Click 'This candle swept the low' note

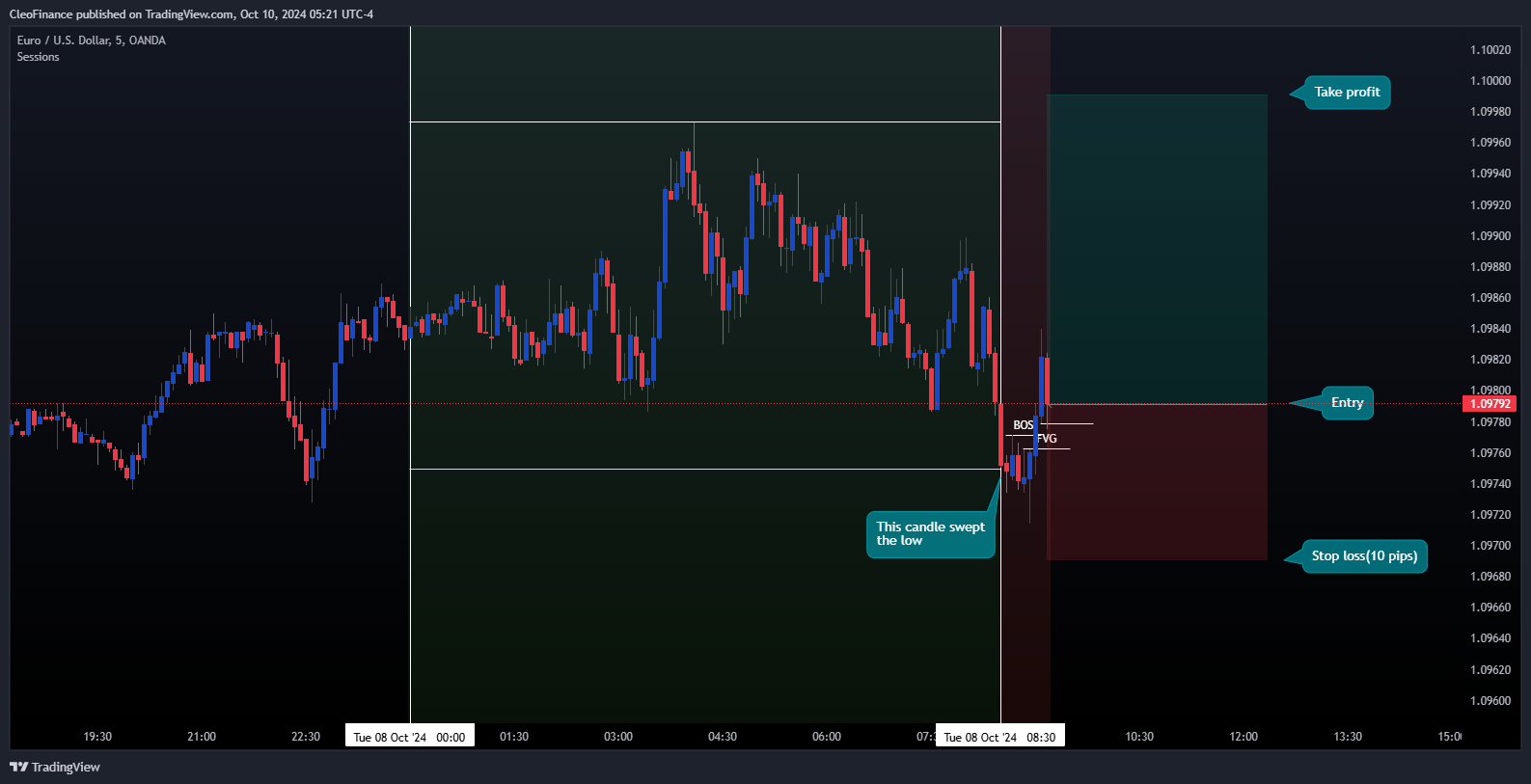pyautogui.click(x=930, y=534)
